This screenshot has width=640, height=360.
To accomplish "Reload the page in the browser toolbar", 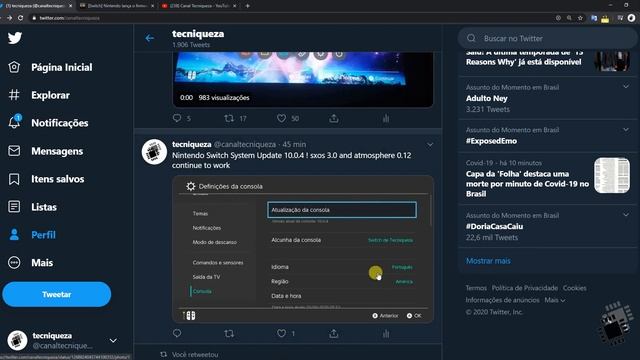I will coord(20,18).
